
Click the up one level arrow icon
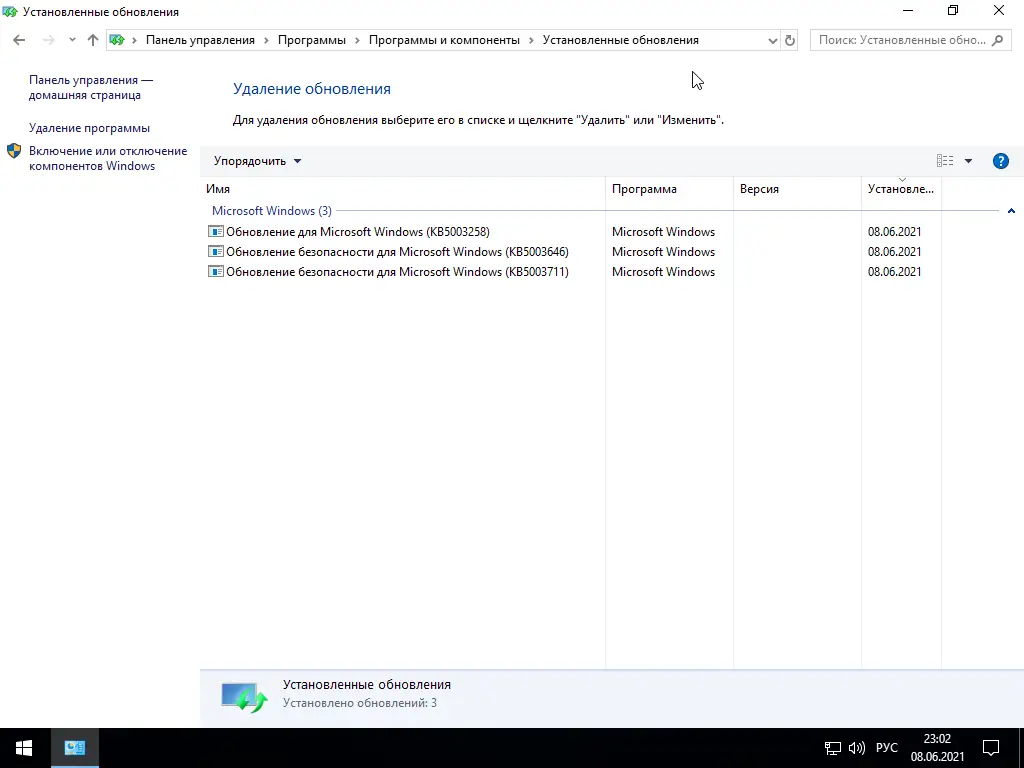click(92, 40)
